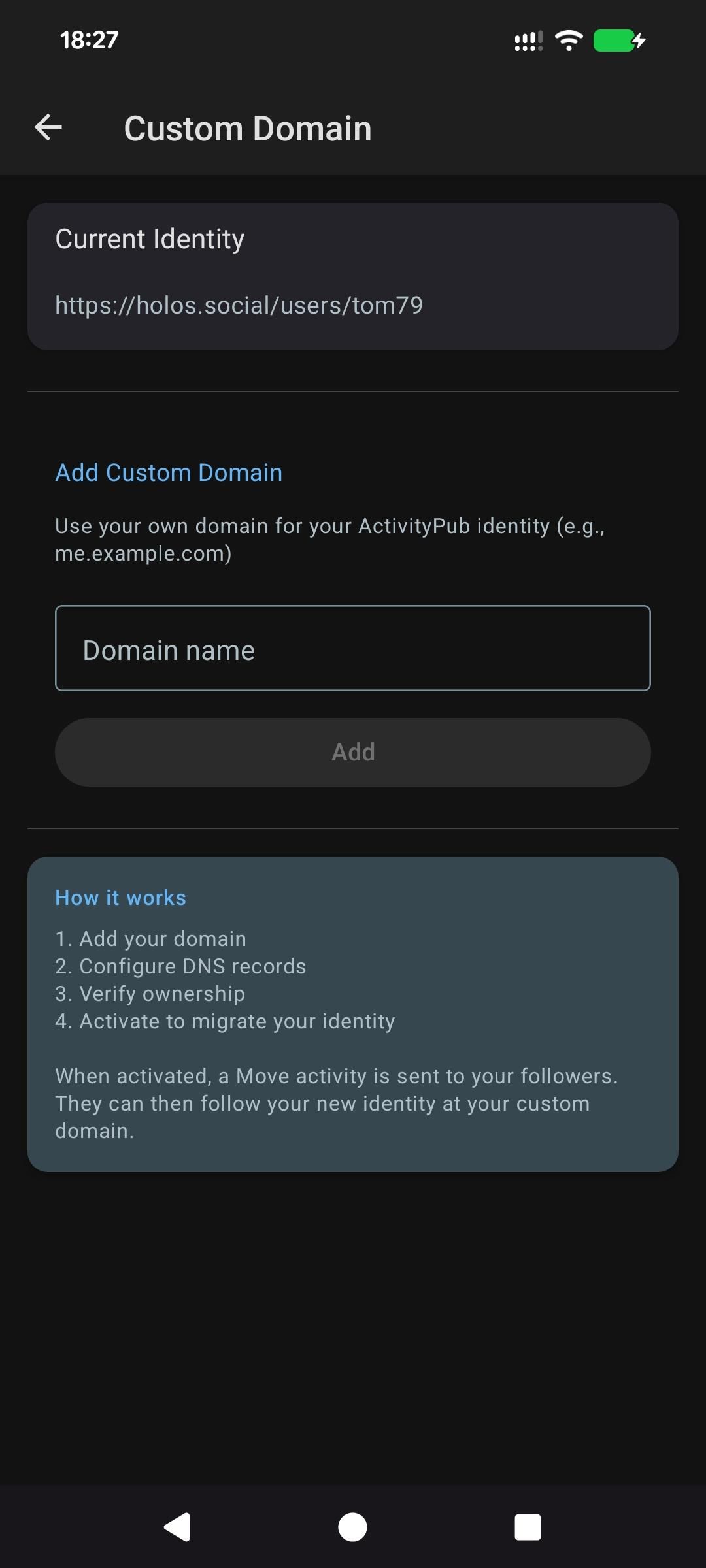Open recent apps with the square navigation button
706x1568 pixels.
point(529,1527)
